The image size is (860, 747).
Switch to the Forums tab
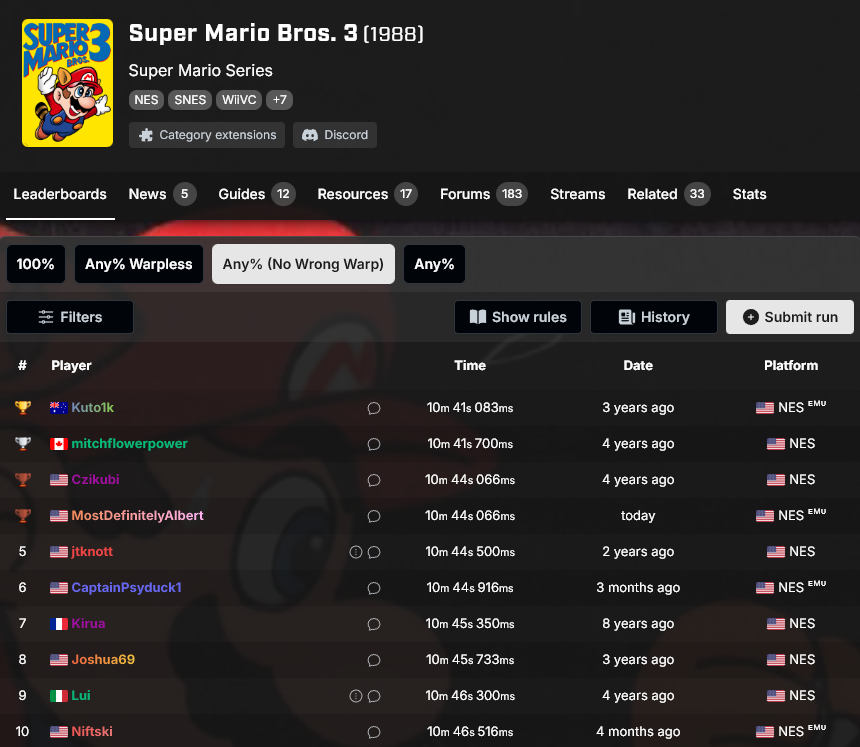(x=466, y=195)
